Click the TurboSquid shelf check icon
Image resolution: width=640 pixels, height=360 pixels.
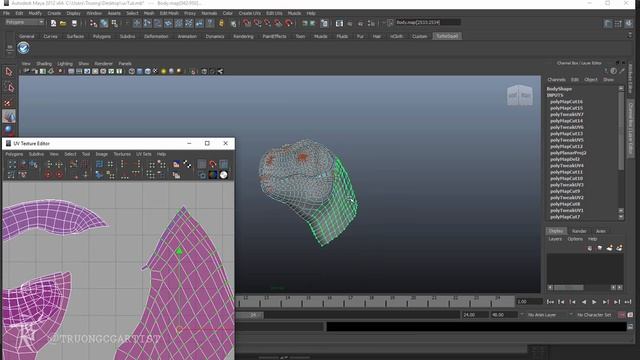pos(23,48)
